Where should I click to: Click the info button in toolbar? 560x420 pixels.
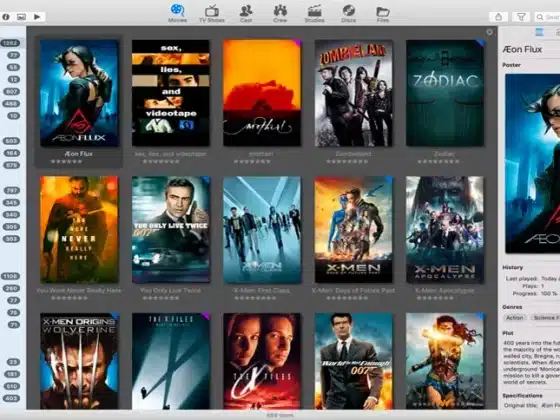6,17
